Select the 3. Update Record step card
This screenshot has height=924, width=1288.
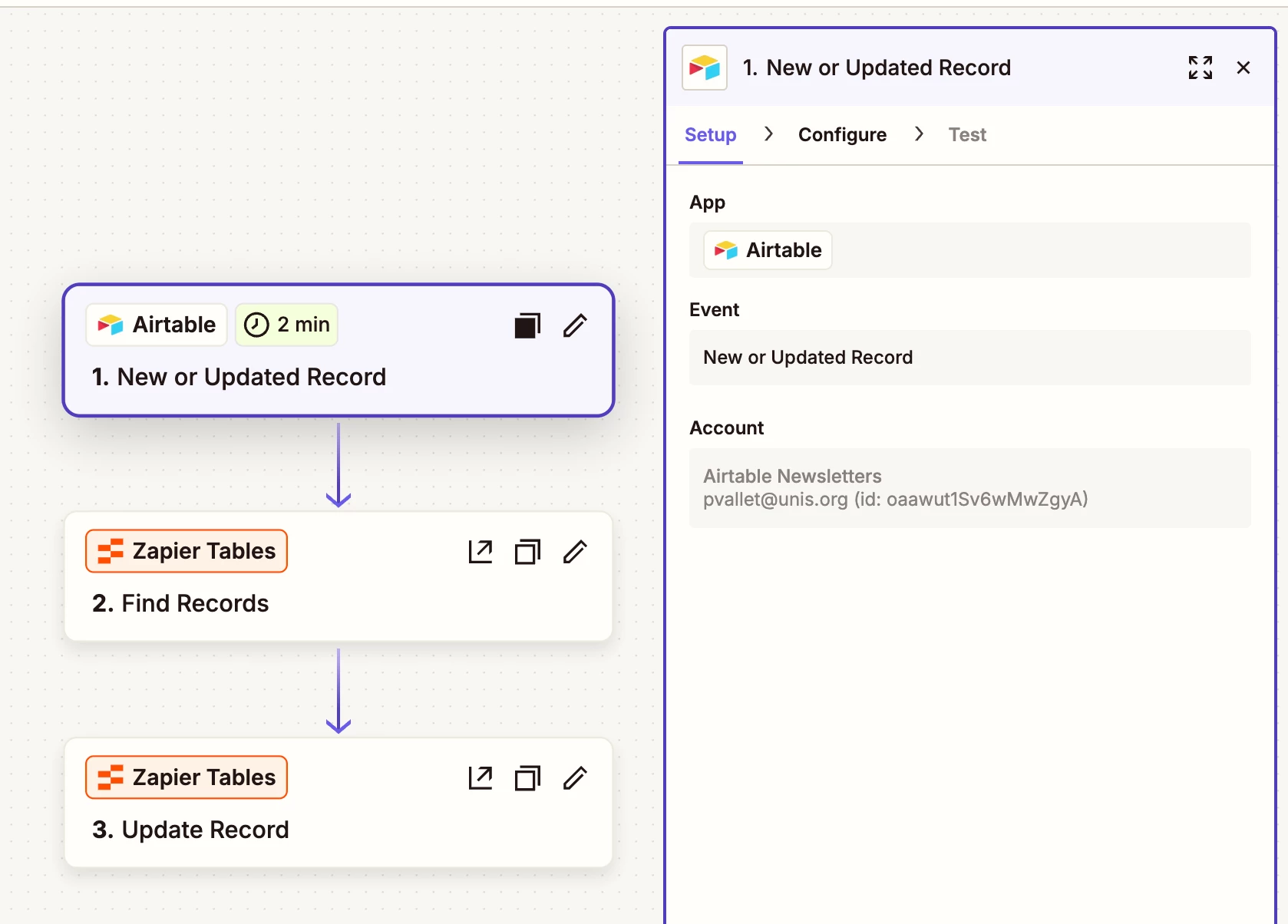pyautogui.click(x=339, y=803)
